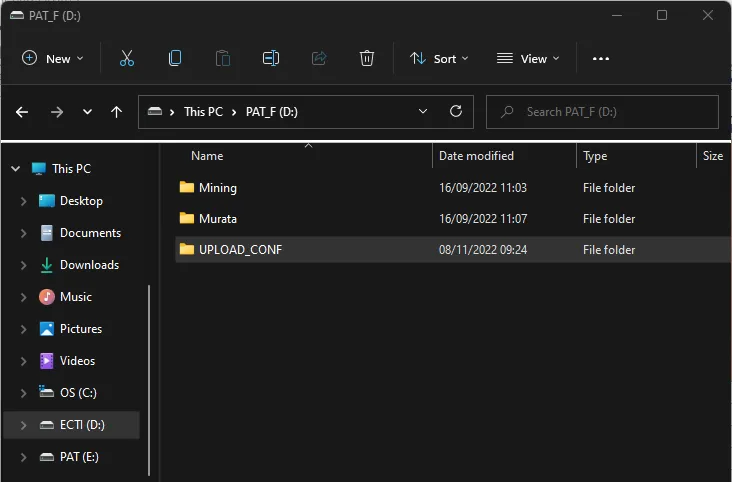Image resolution: width=732 pixels, height=482 pixels.
Task: Click the Search PAT_F (D:) field
Action: click(x=602, y=112)
